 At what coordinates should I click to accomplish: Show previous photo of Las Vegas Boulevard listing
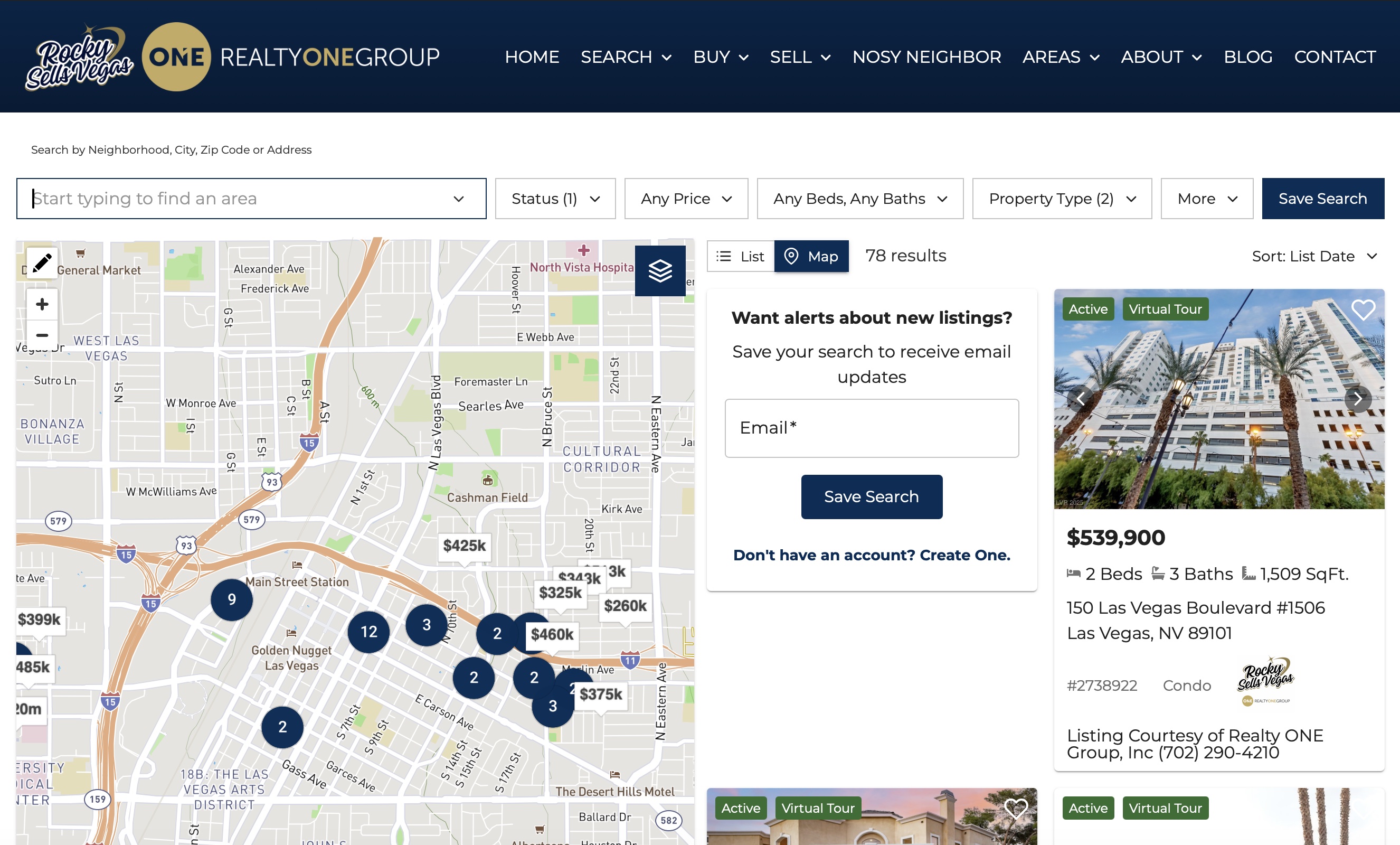[x=1080, y=399]
